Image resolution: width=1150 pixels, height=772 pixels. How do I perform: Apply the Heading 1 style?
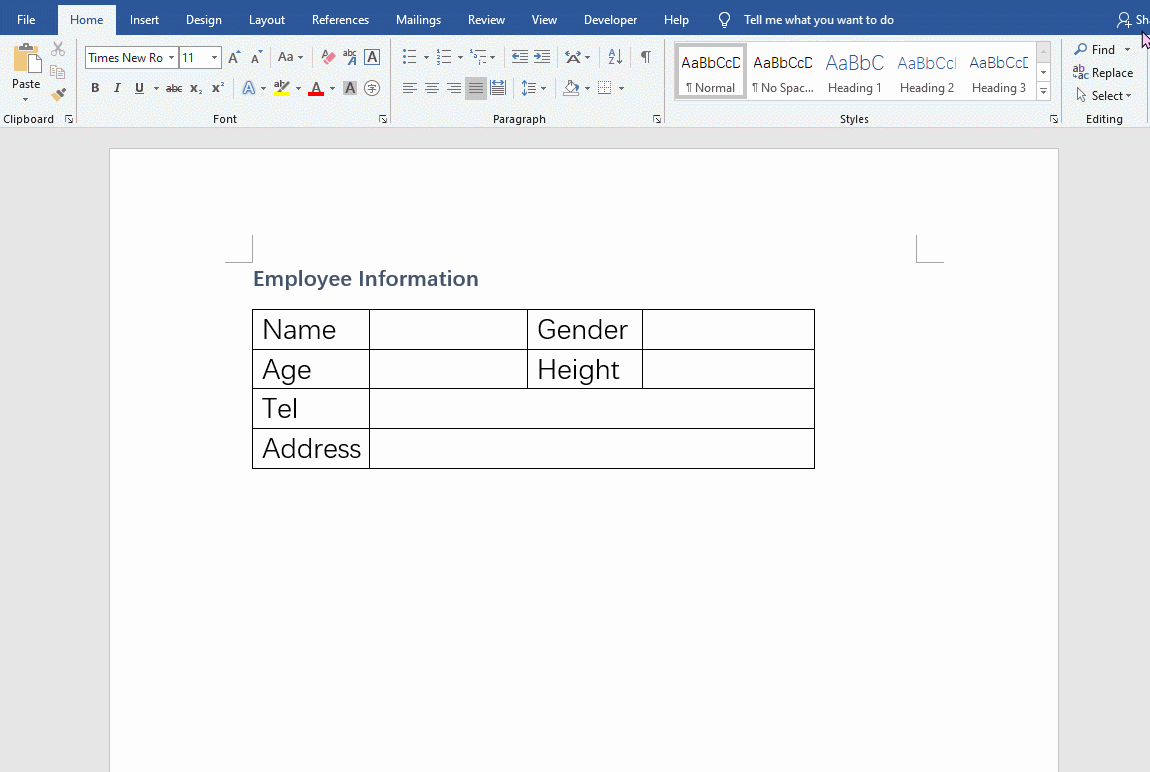854,72
